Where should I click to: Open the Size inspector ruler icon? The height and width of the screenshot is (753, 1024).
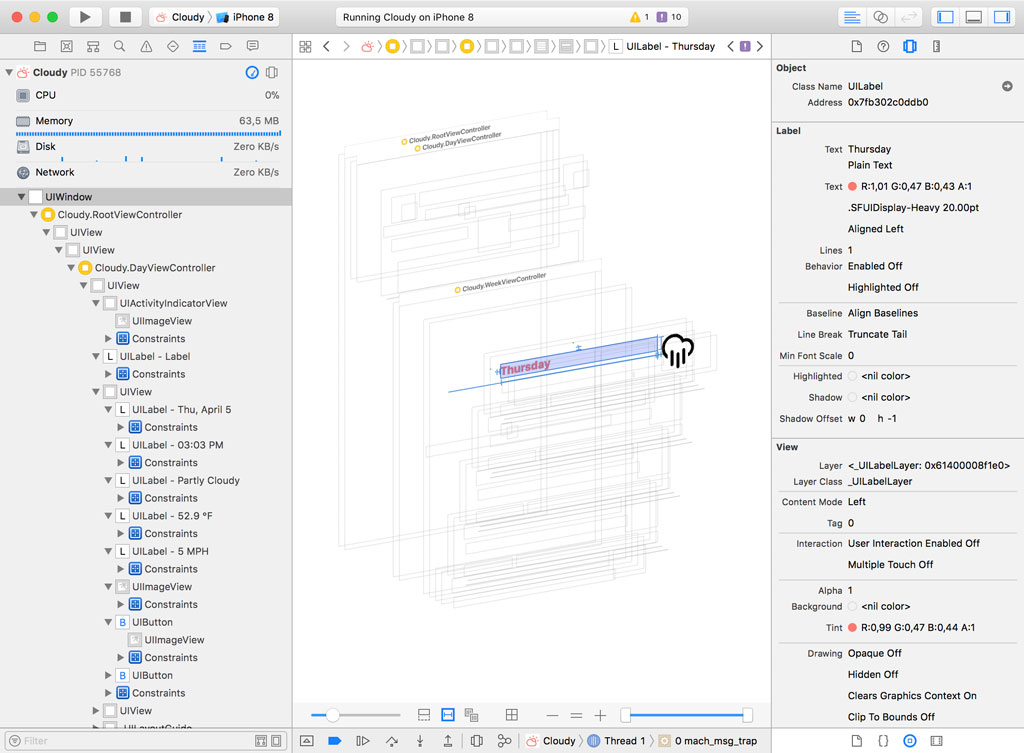tap(936, 46)
